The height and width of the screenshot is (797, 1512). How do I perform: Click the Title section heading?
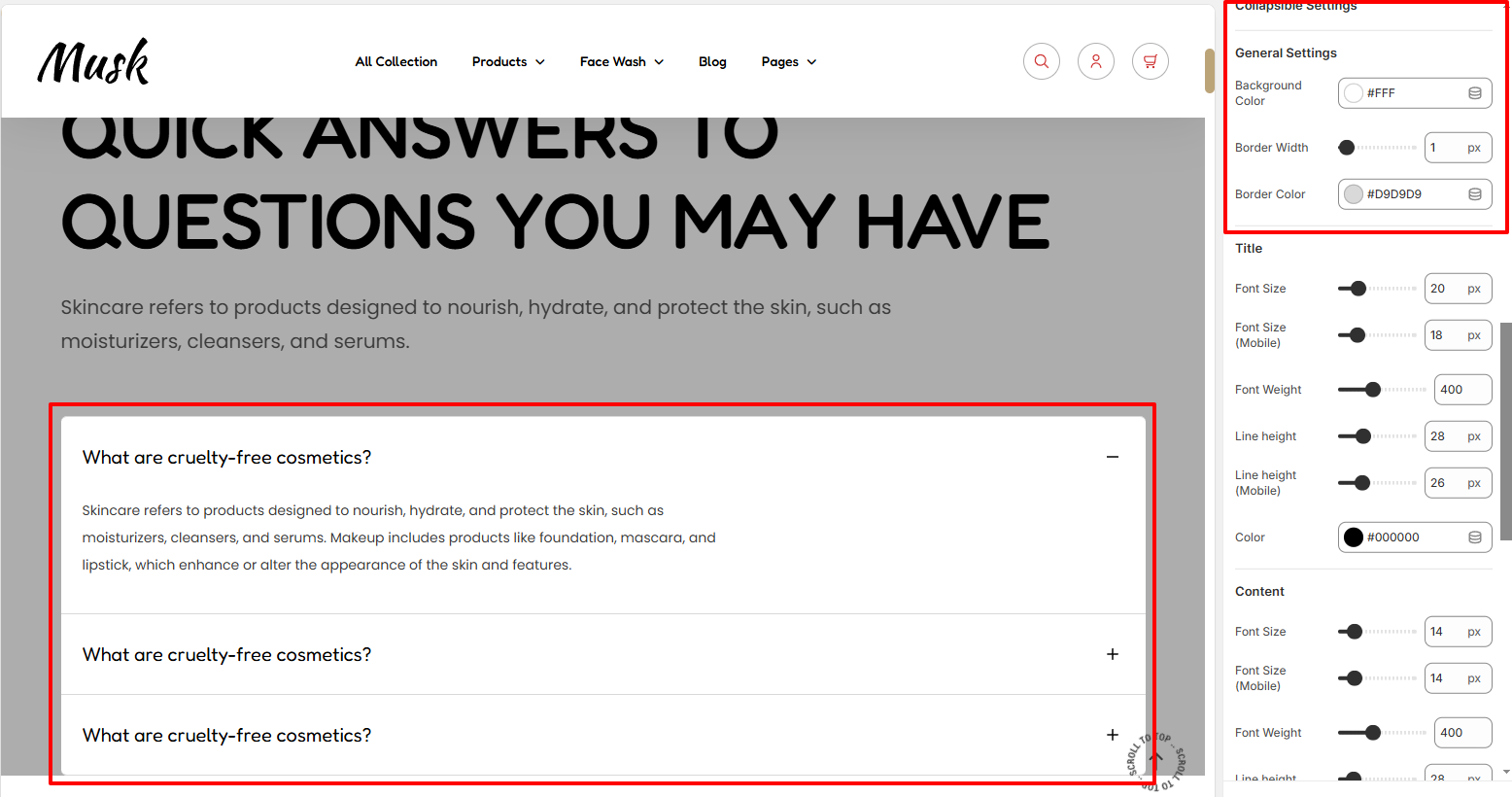tap(1249, 248)
